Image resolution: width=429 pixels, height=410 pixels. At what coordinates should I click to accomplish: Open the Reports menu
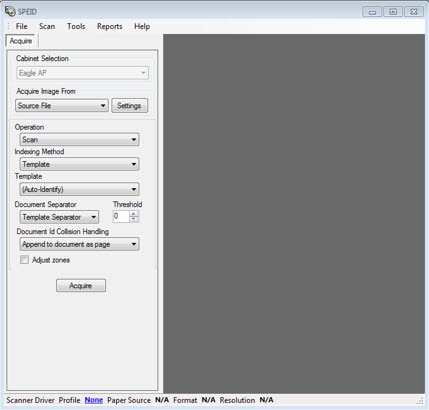110,26
